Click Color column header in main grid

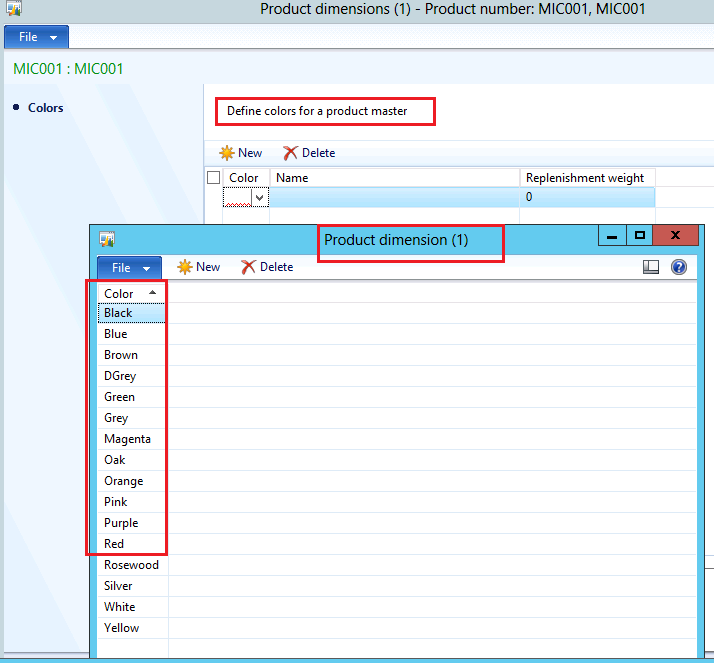[246, 178]
